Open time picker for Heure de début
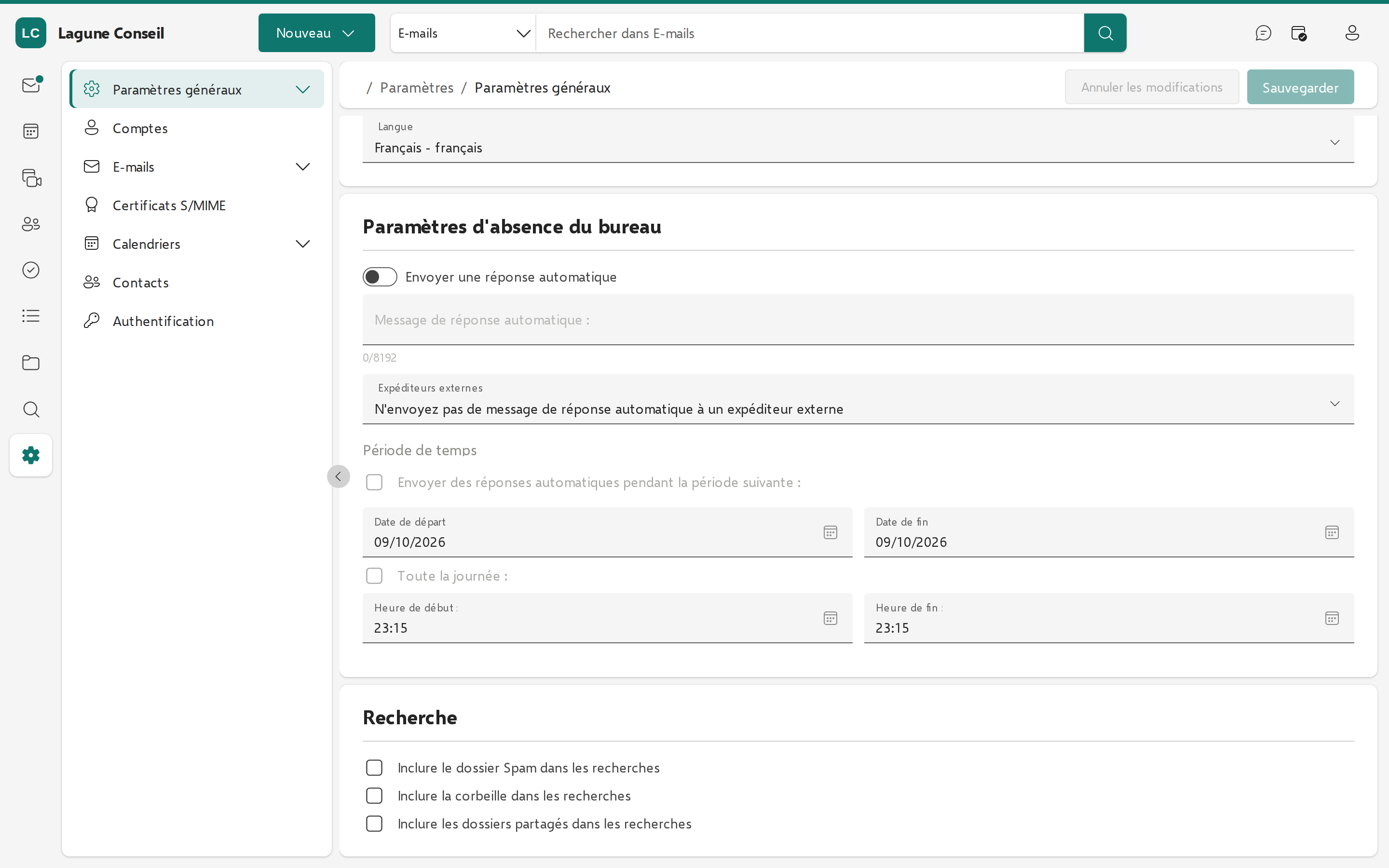Image resolution: width=1389 pixels, height=868 pixels. coord(830,618)
